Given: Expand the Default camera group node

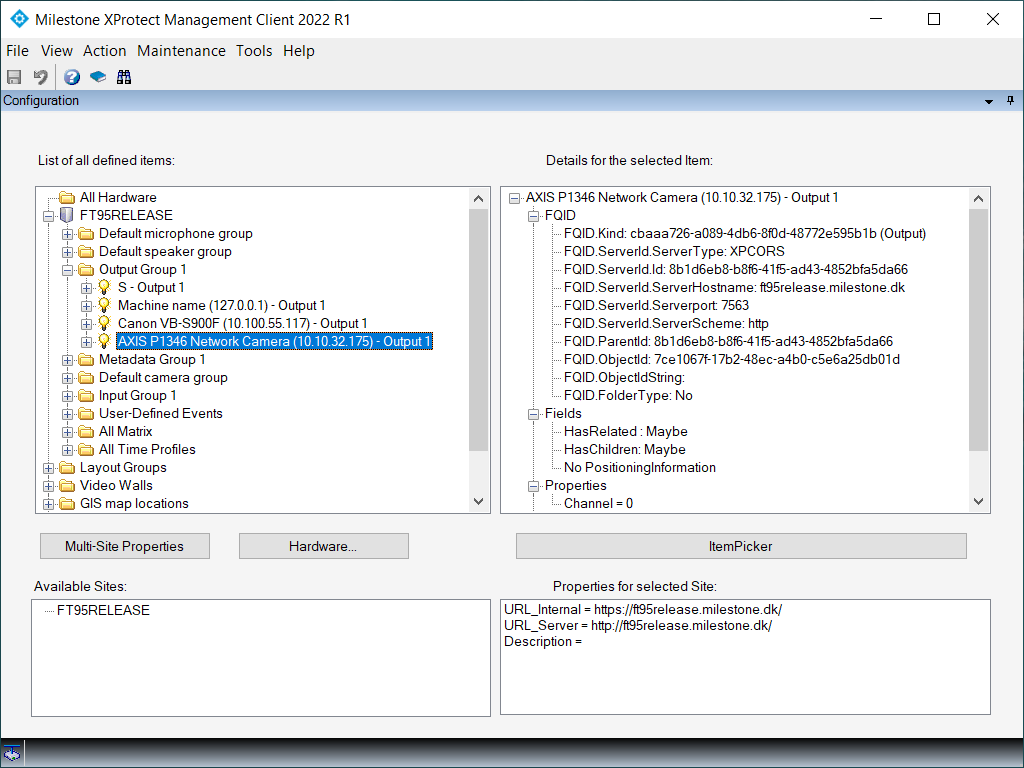Looking at the screenshot, I should click(67, 377).
